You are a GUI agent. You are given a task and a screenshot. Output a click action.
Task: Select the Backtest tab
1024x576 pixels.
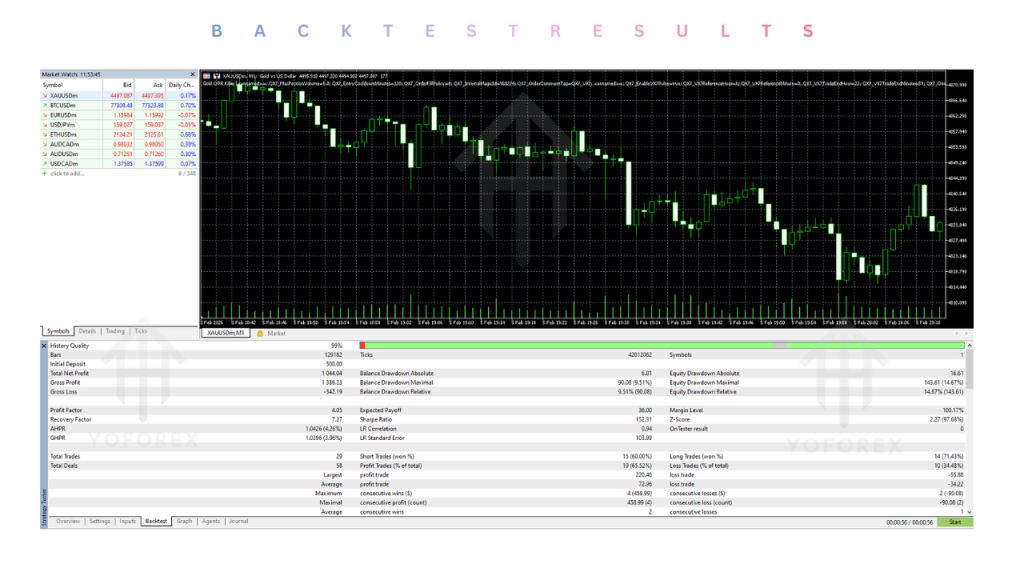[156, 521]
